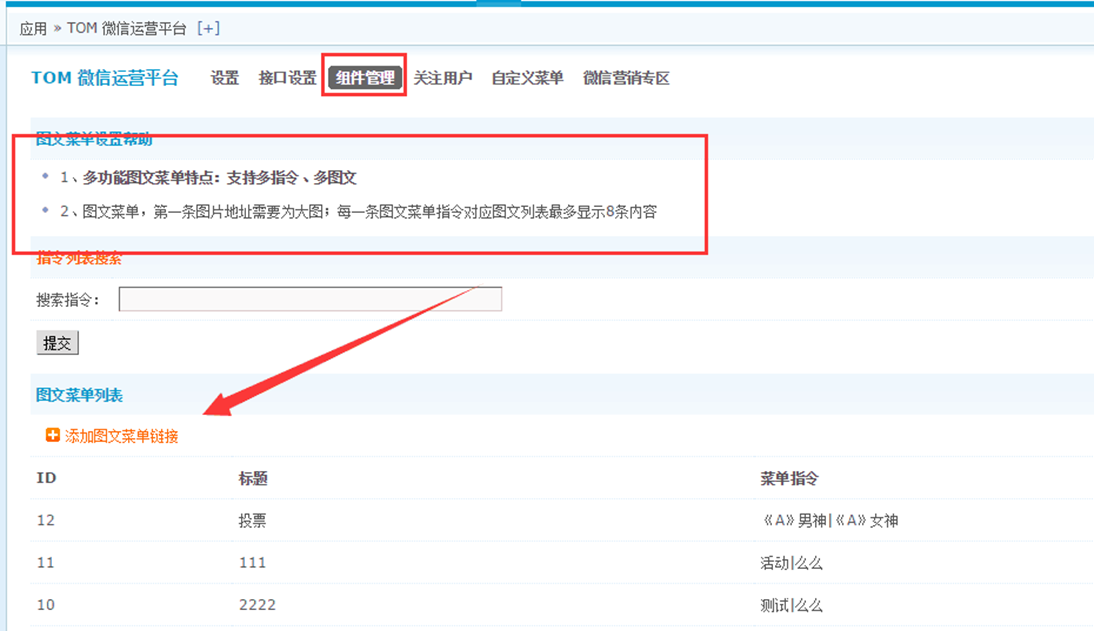Screen dimensions: 1094x631
Task: Click ID cell 12
Action: tap(45, 521)
